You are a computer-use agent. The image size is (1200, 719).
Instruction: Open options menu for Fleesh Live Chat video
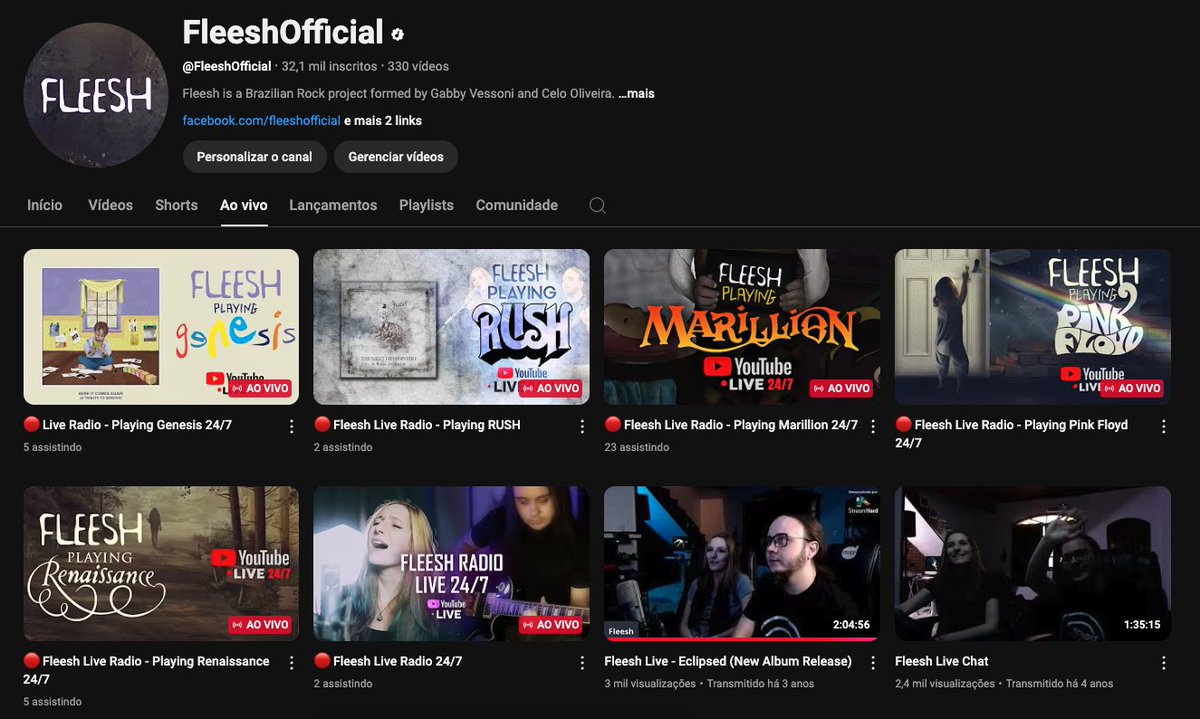[1163, 662]
